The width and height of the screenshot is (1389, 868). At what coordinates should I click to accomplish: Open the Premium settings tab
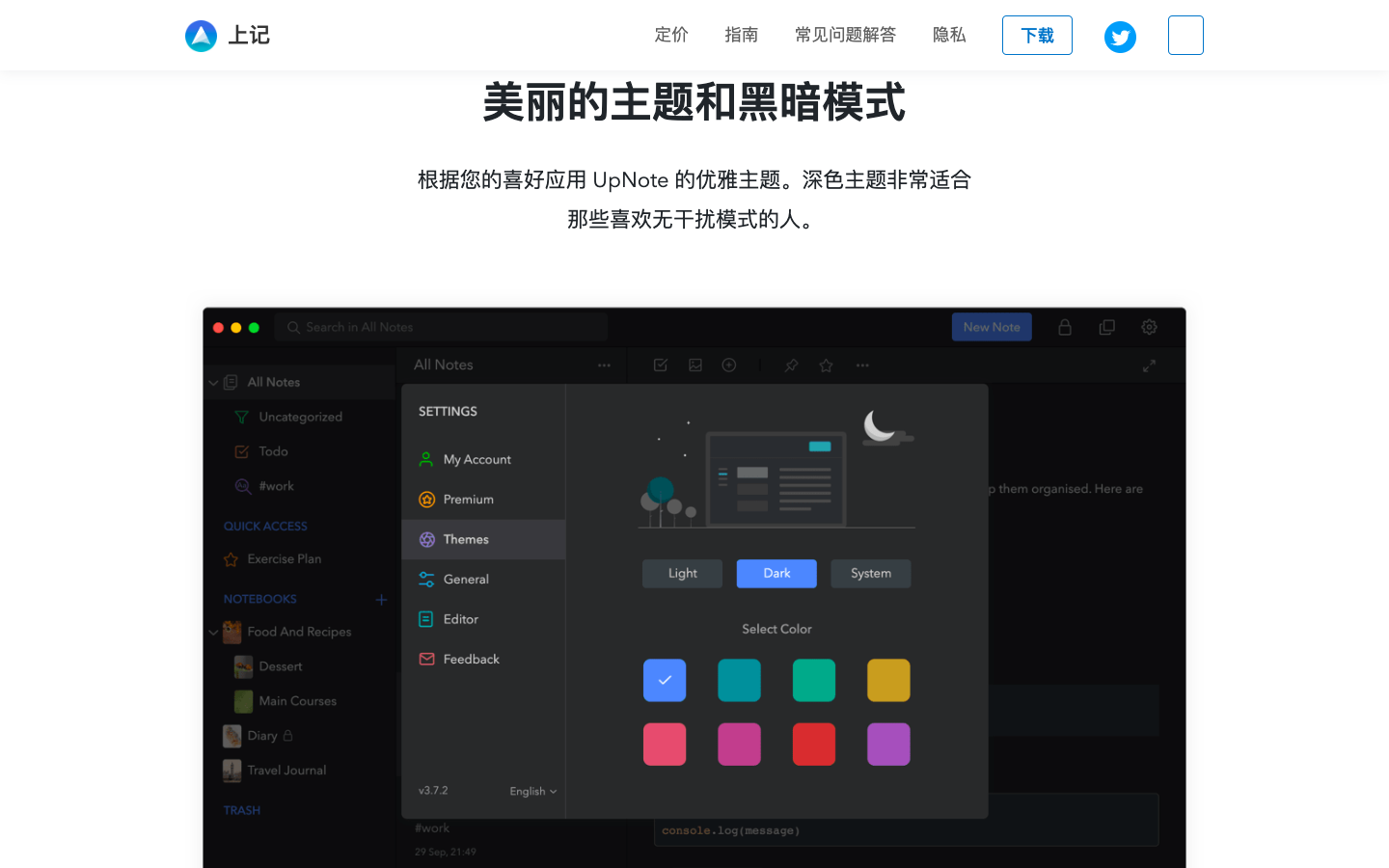pyautogui.click(x=483, y=500)
